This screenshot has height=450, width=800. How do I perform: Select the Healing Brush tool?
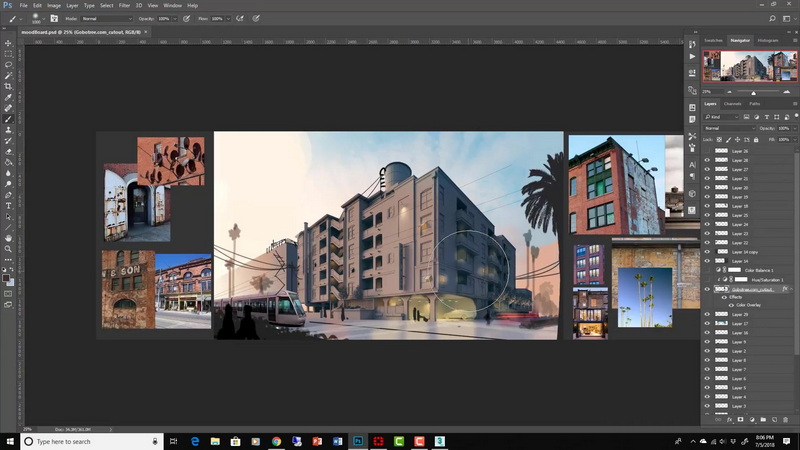coord(8,108)
